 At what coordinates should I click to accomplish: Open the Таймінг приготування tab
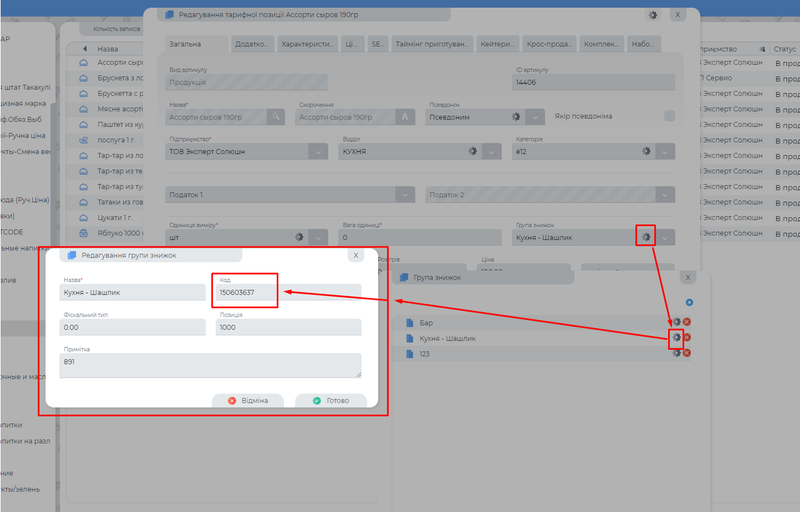[x=433, y=44]
